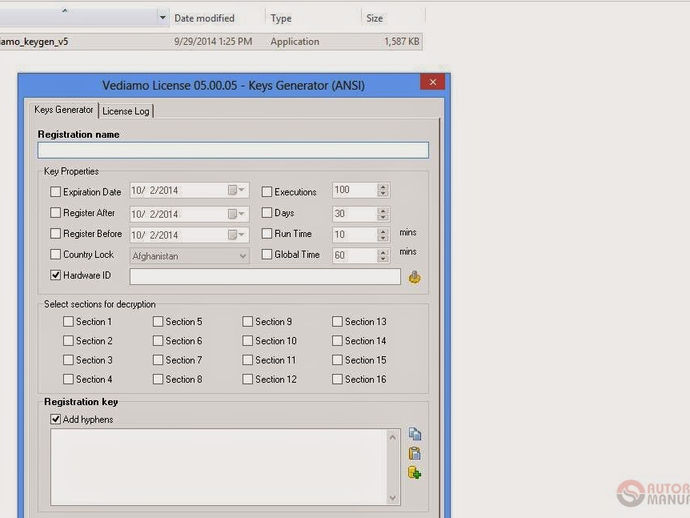Click the generate key icon with green plus
690x518 pixels.
[x=415, y=473]
